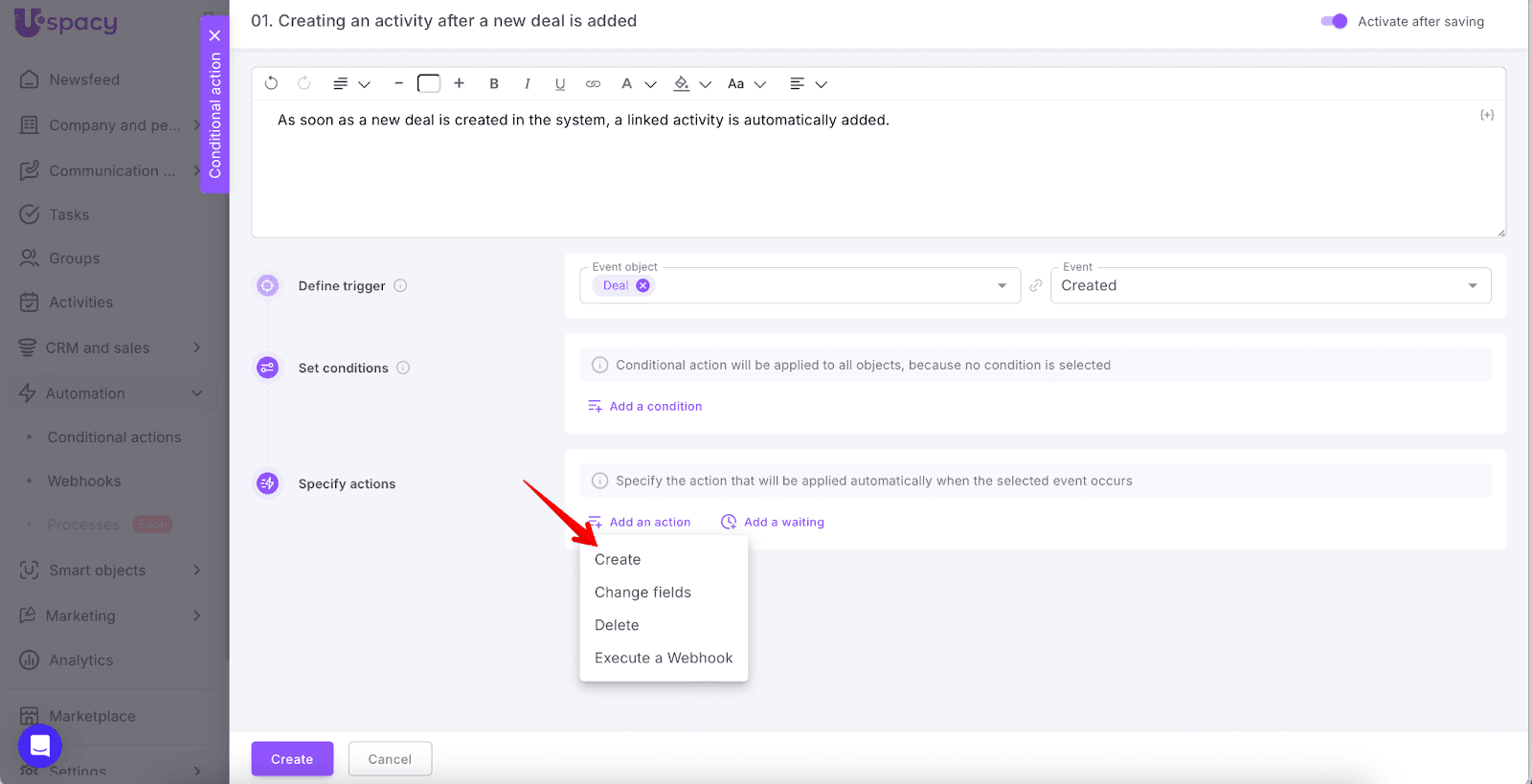Click the undo icon in editor toolbar
Screen dimensions: 1532x784
click(x=271, y=83)
